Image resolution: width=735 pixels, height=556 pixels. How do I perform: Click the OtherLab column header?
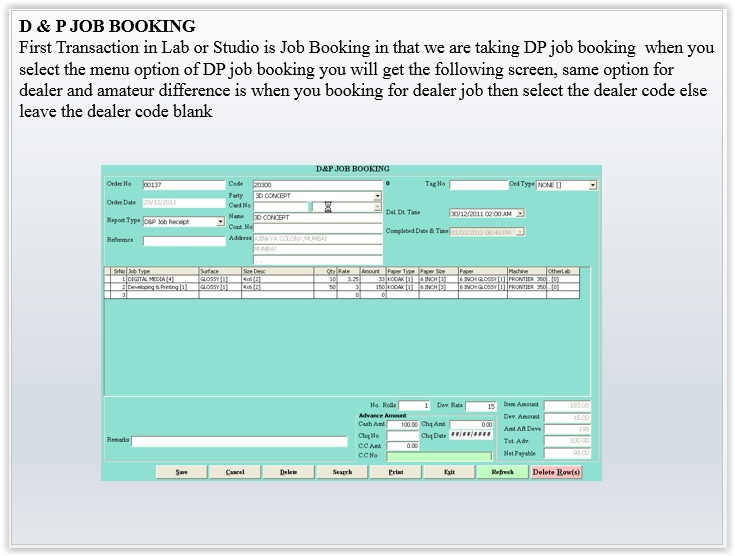pos(563,271)
